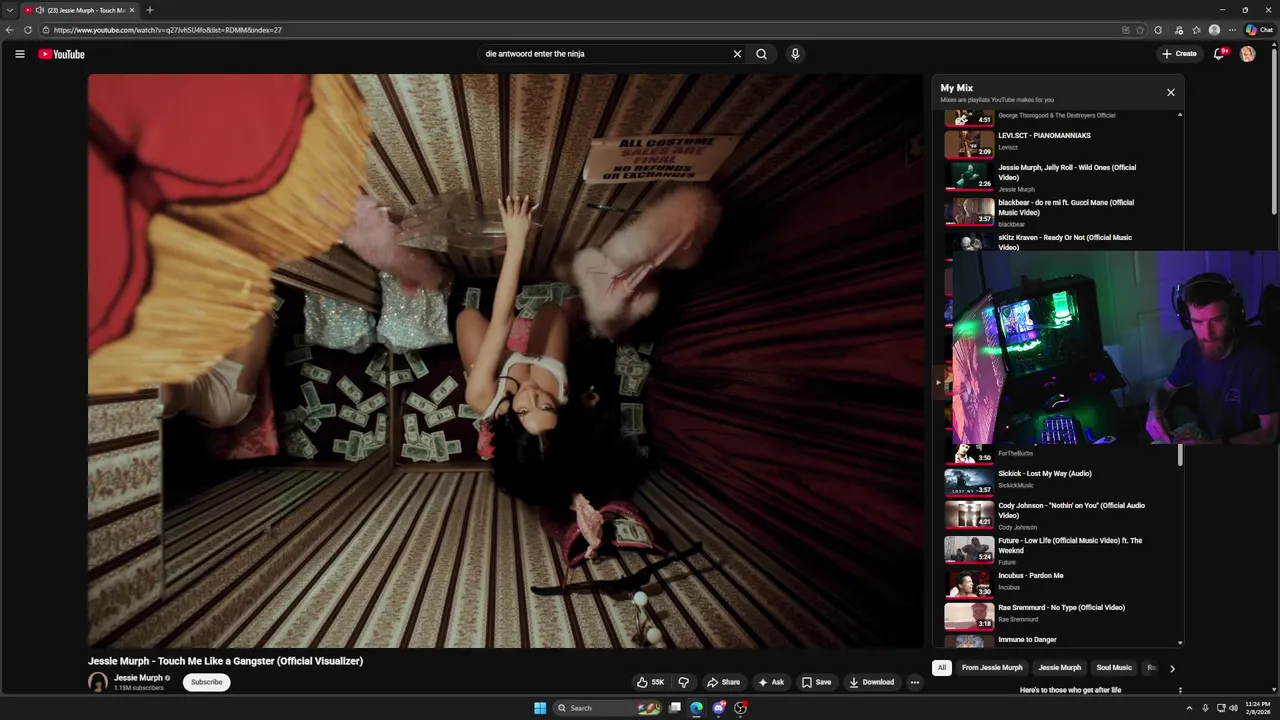Viewport: 1280px width, 720px height.
Task: Download this video
Action: coord(872,682)
